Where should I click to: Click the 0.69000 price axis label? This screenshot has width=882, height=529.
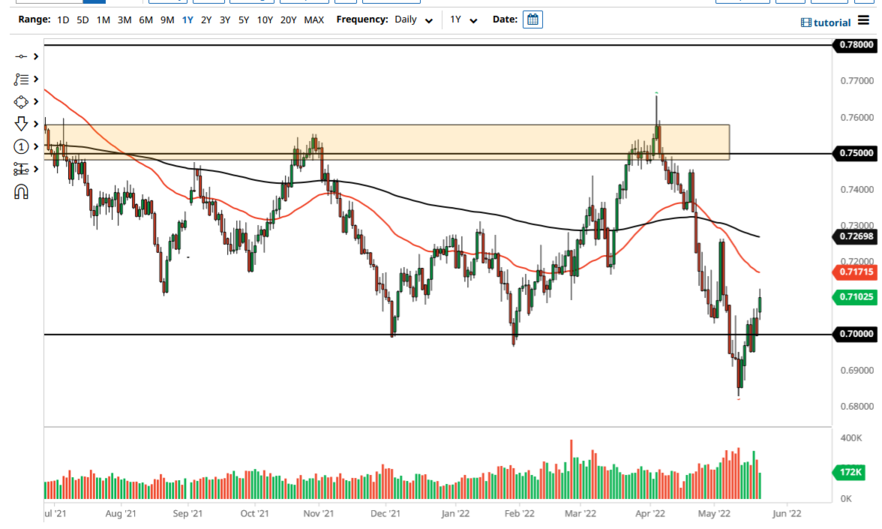pyautogui.click(x=857, y=370)
